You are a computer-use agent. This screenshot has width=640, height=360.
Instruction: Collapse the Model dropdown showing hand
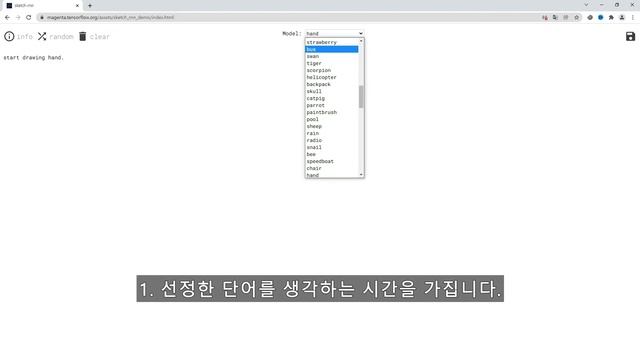tap(334, 33)
